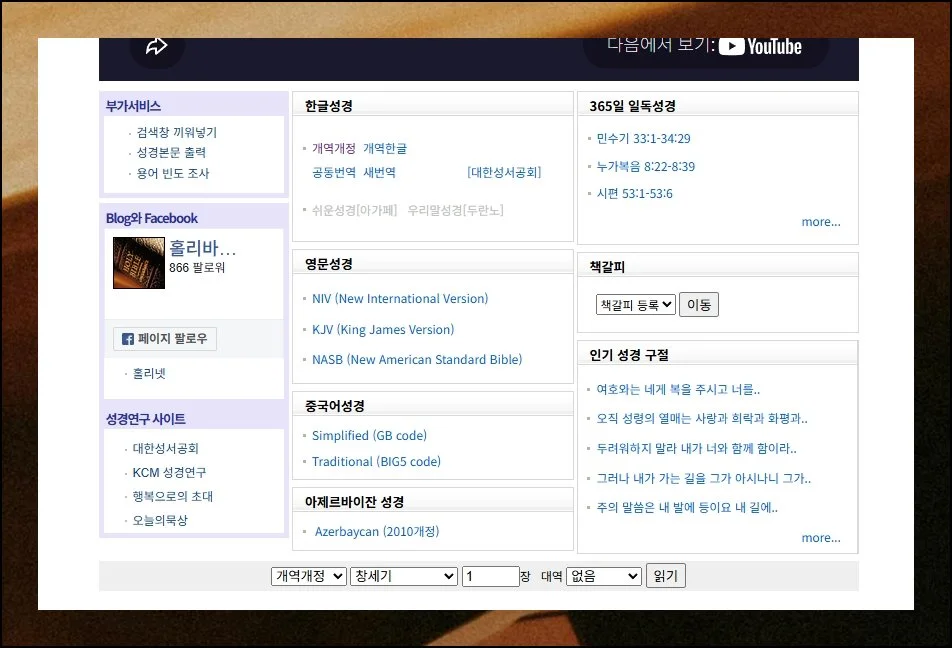Click the 홀리바 blog profile thumbnail

(x=138, y=262)
